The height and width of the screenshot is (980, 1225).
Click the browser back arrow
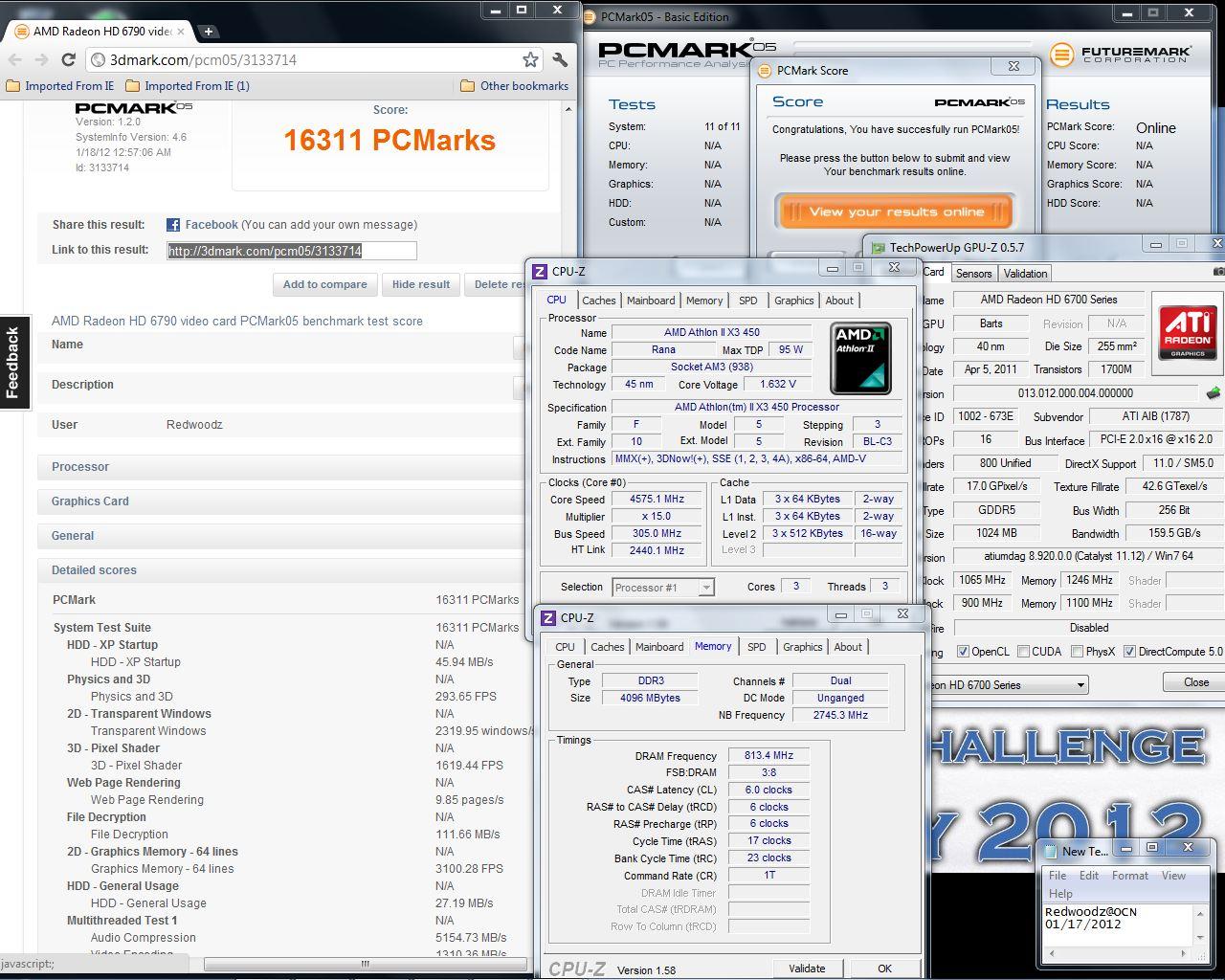click(15, 59)
